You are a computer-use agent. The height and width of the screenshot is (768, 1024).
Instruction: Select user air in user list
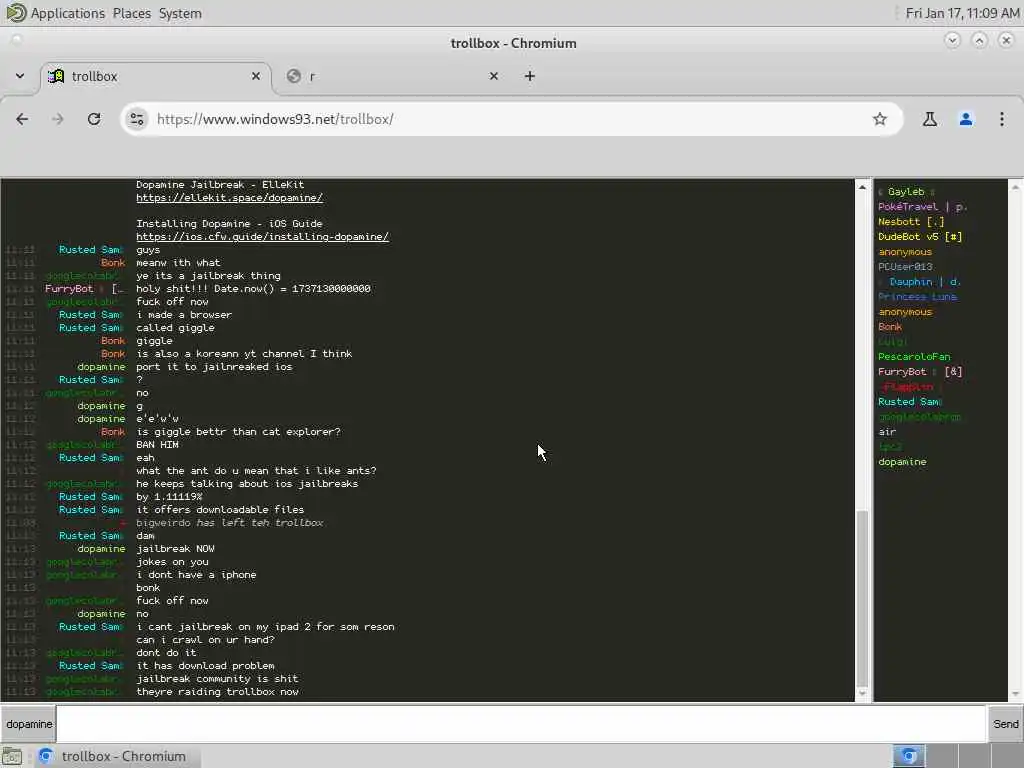coord(887,432)
